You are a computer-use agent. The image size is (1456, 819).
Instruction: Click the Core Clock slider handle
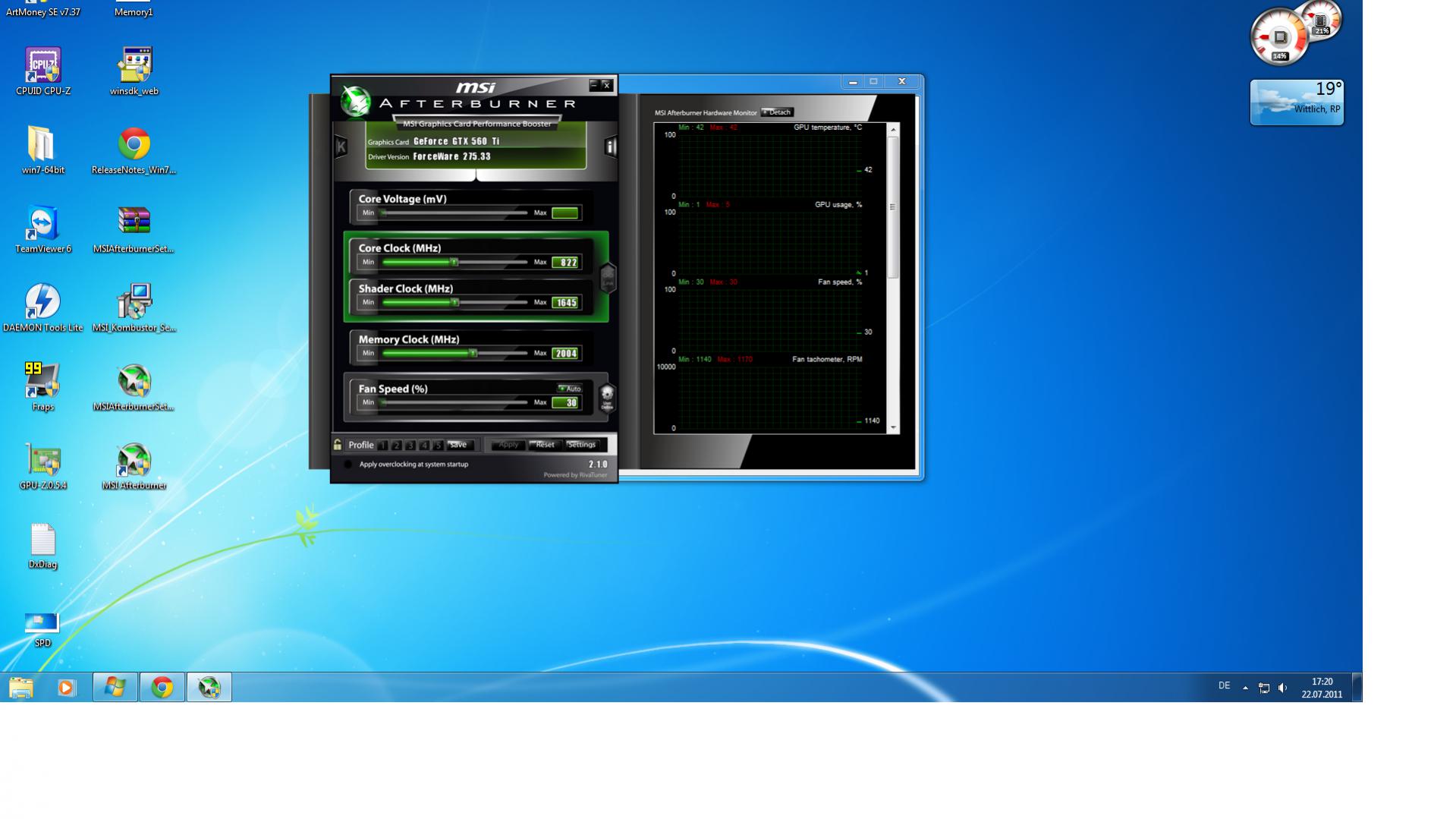click(x=454, y=262)
